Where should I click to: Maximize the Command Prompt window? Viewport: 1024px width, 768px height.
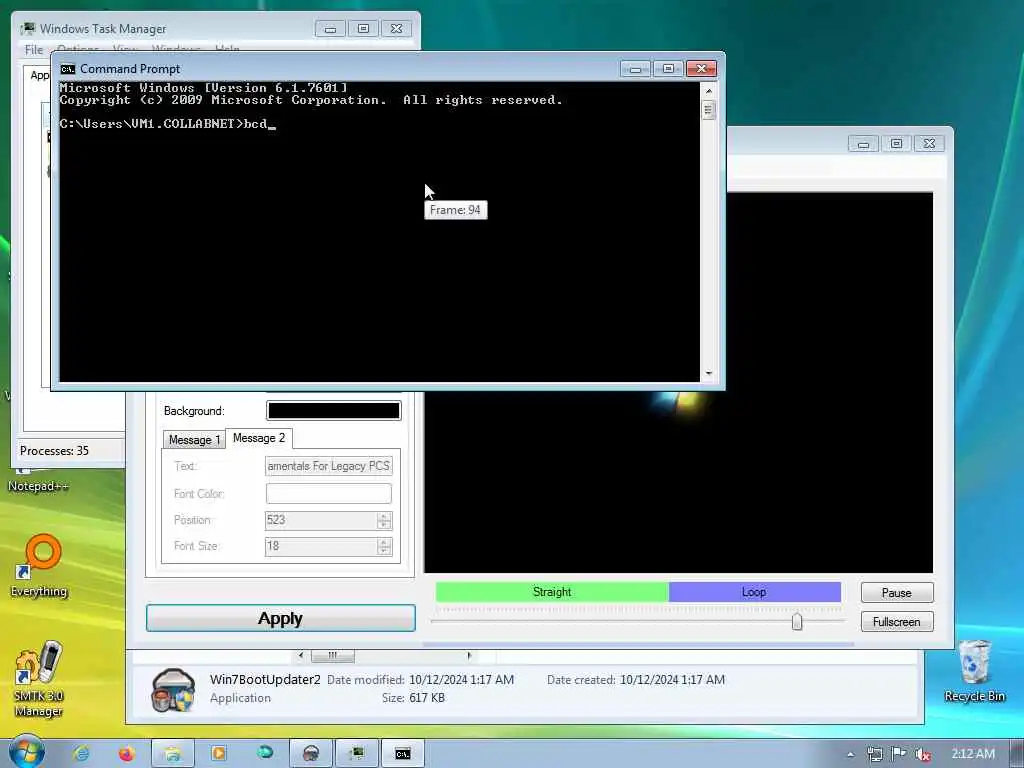click(668, 69)
